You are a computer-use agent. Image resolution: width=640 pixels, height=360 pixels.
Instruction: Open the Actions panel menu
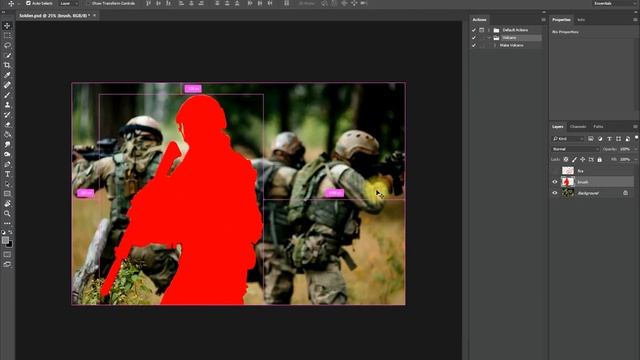[x=543, y=20]
